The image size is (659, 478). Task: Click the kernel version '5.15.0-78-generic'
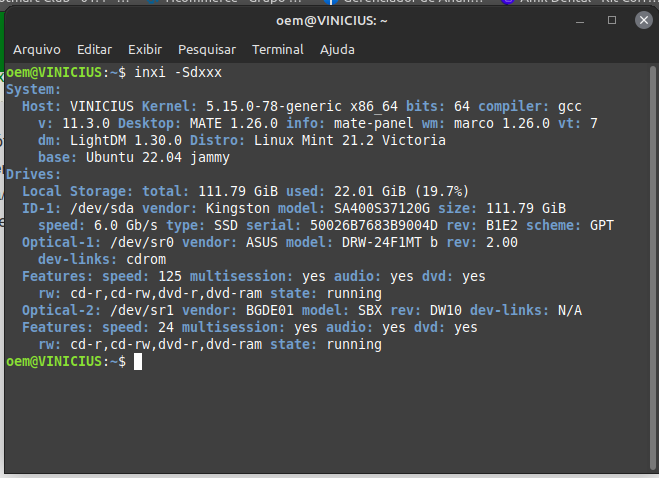274,106
